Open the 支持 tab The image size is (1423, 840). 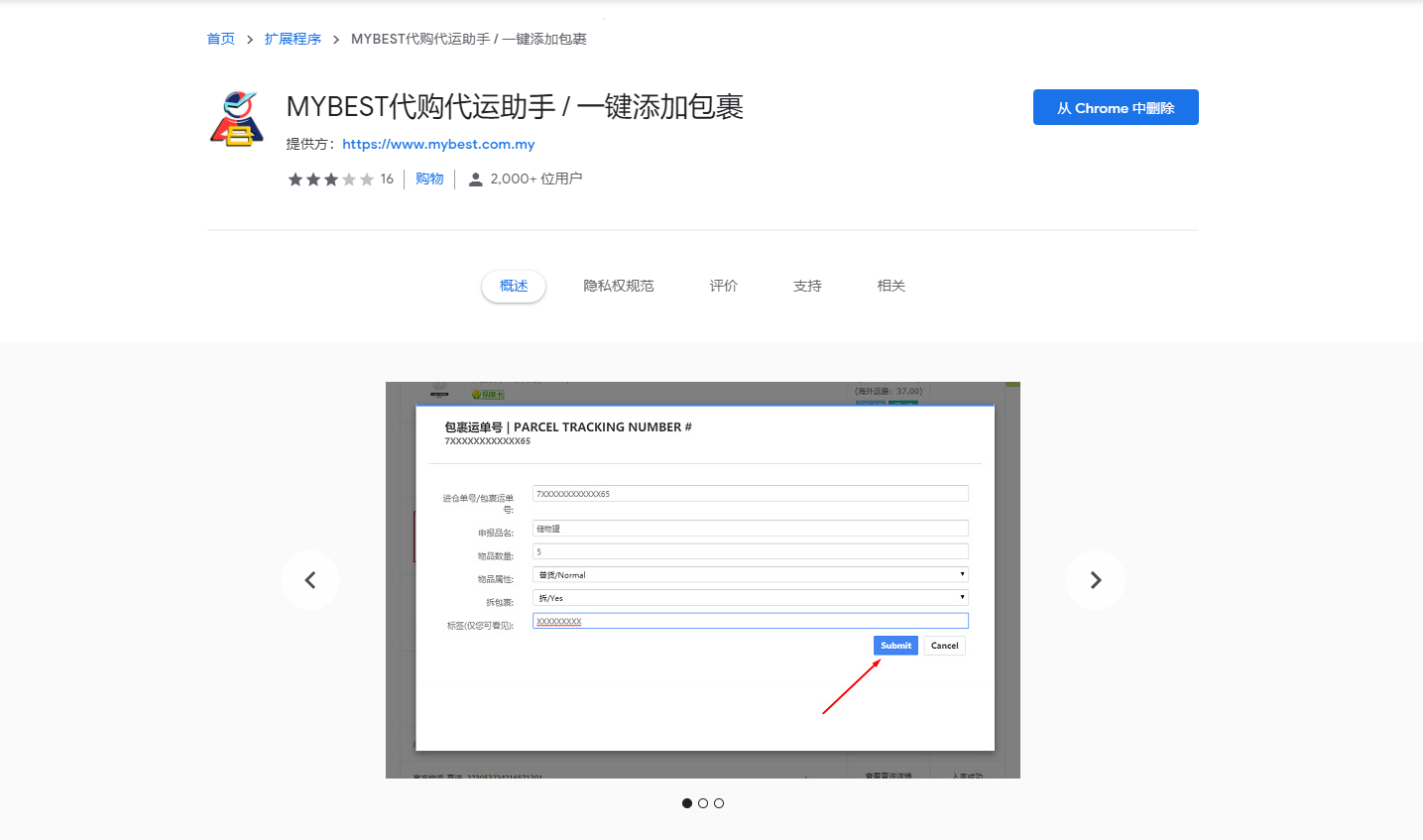(807, 286)
